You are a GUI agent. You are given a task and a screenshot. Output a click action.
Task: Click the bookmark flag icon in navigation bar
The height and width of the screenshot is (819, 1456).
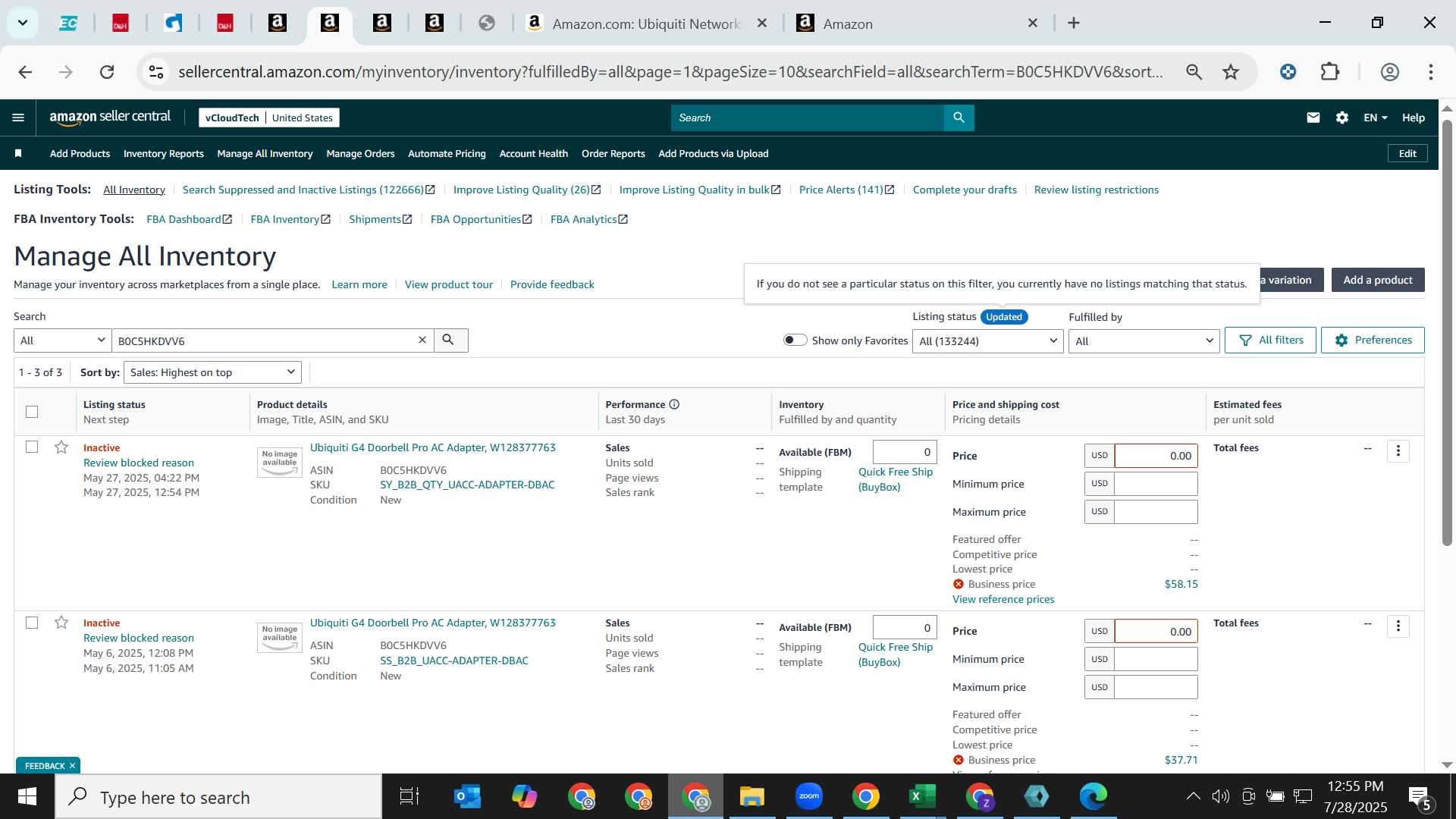18,153
